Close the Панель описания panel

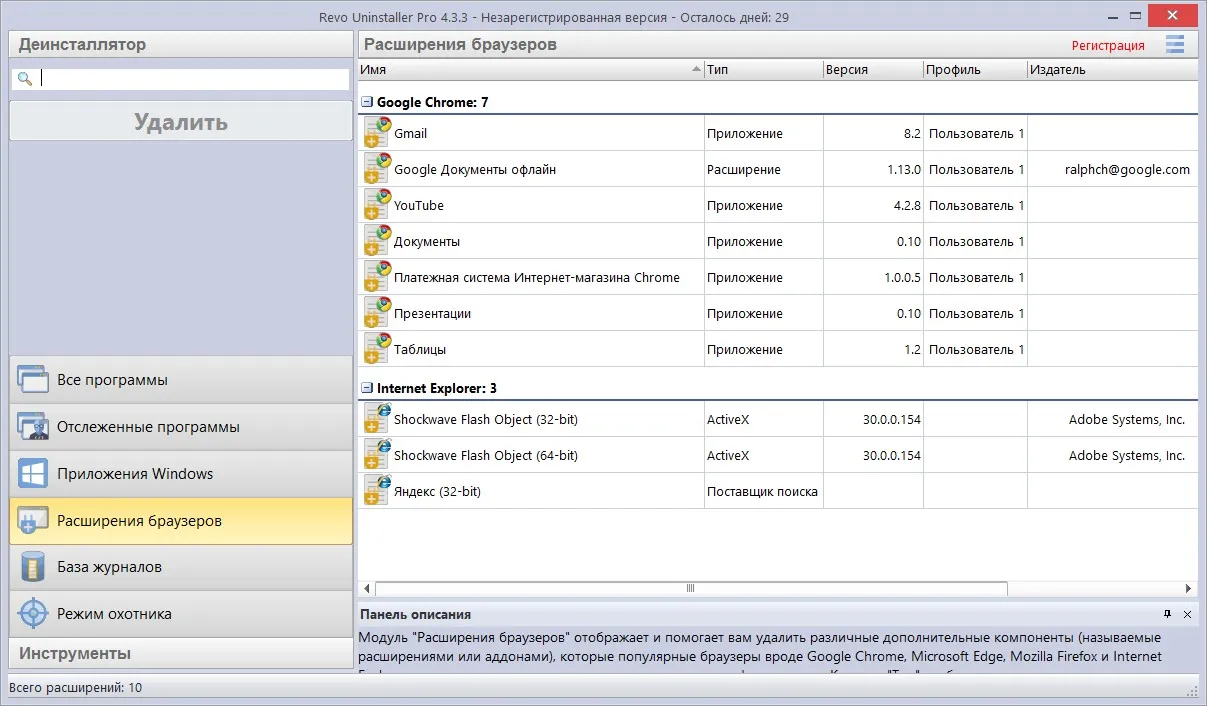pyautogui.click(x=1187, y=614)
